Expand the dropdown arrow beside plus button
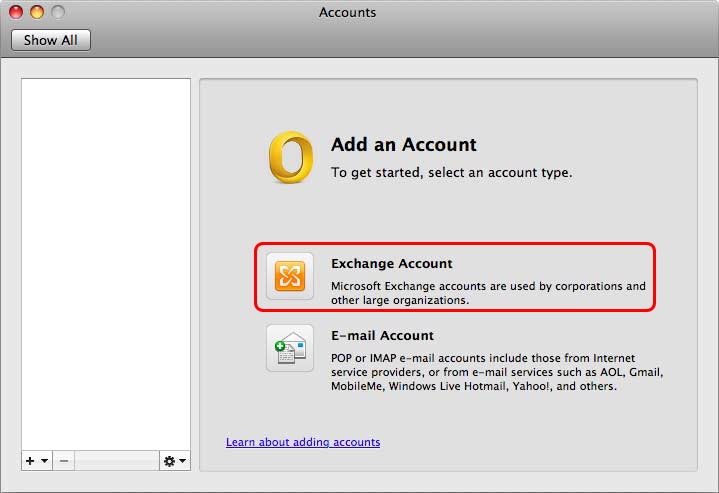 44,460
